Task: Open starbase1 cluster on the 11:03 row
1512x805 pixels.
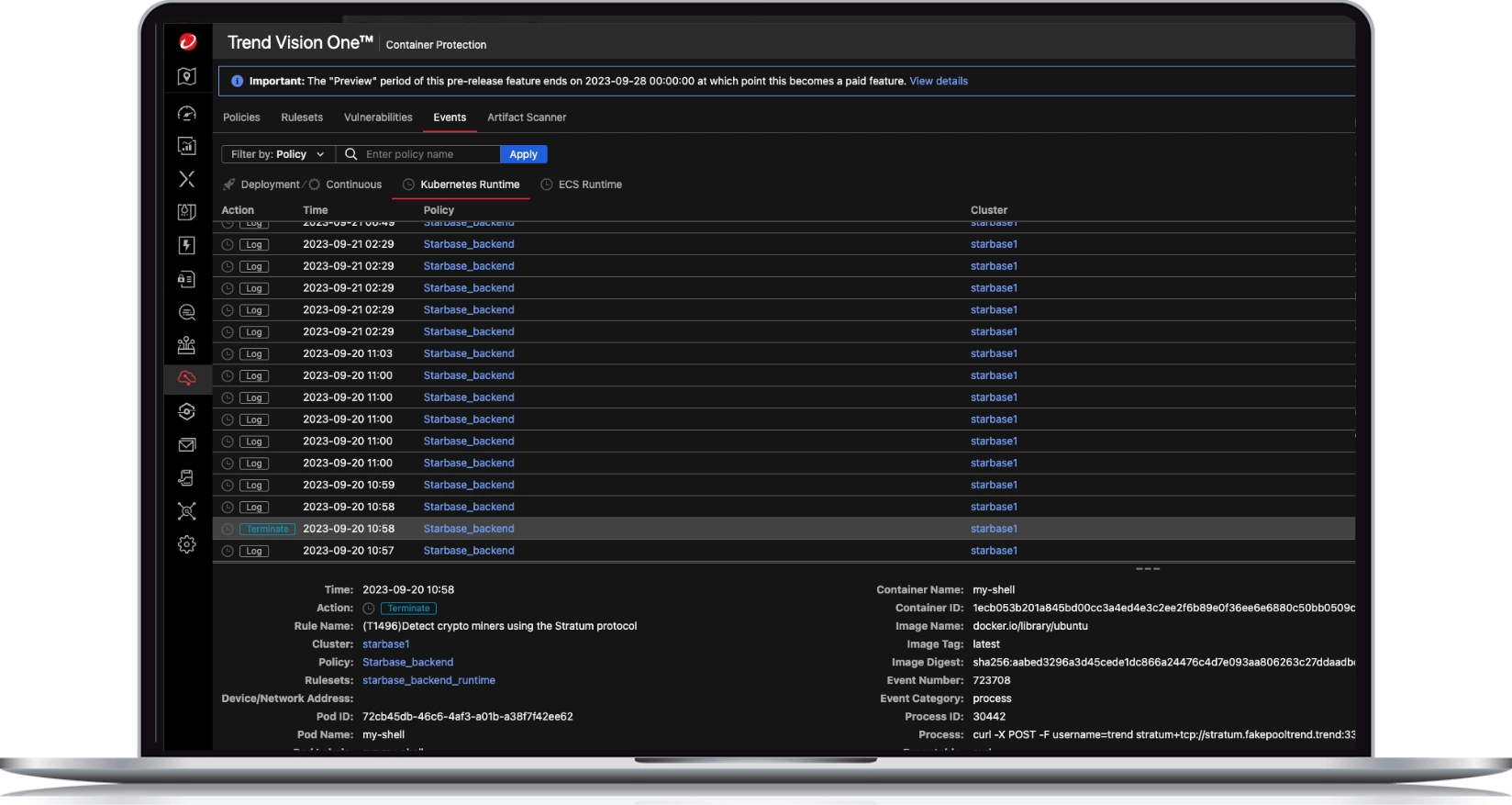Action: (994, 353)
